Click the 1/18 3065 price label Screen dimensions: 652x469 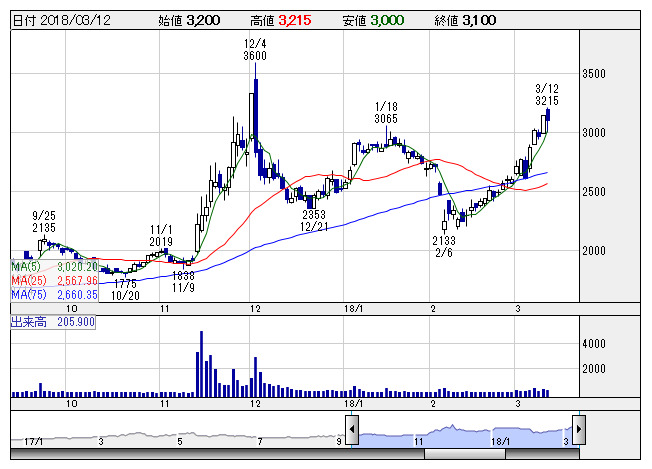pos(387,112)
